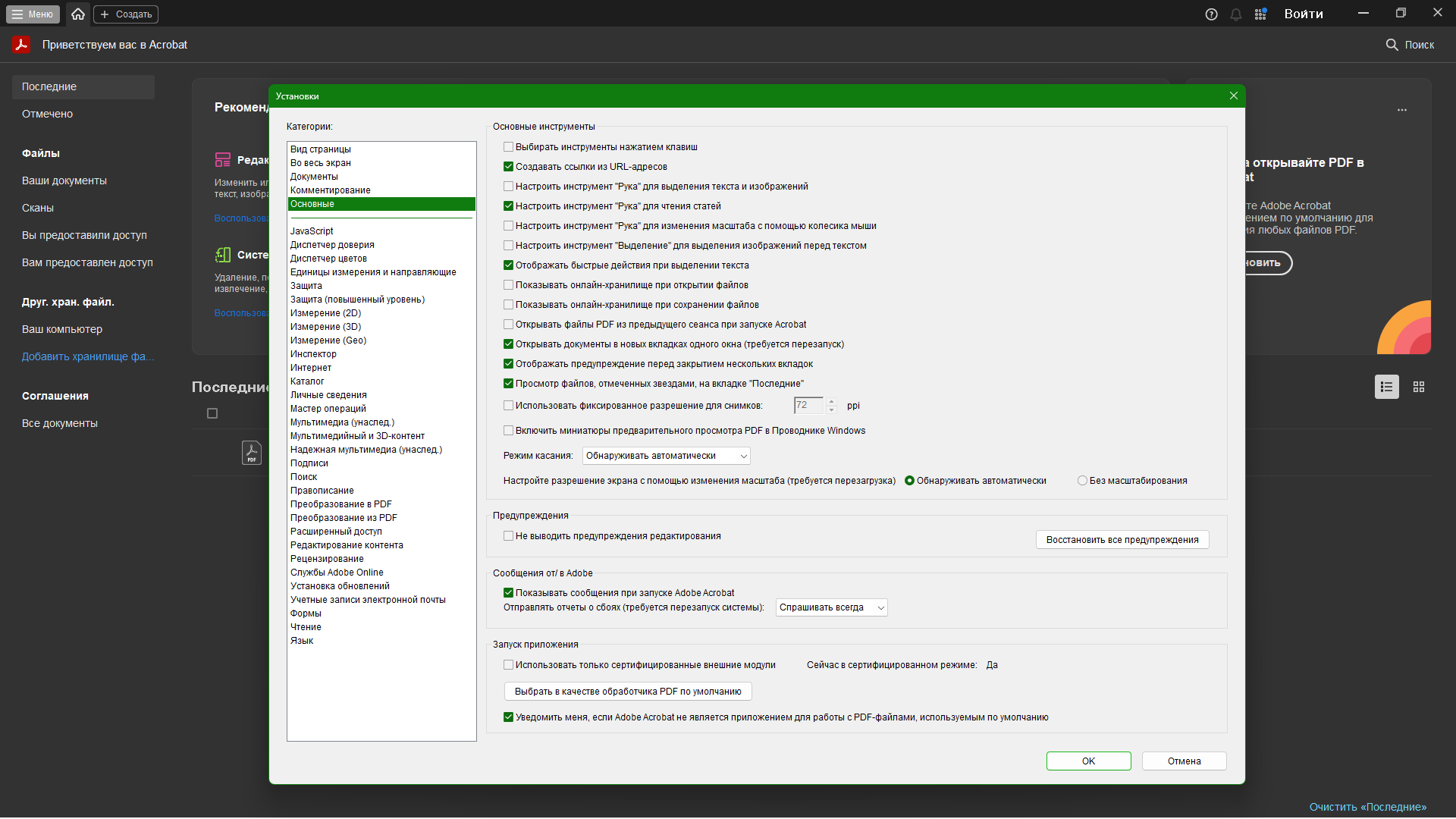The width and height of the screenshot is (1456, 819).
Task: Select "Без масштабирования" radio button
Action: point(1082,481)
